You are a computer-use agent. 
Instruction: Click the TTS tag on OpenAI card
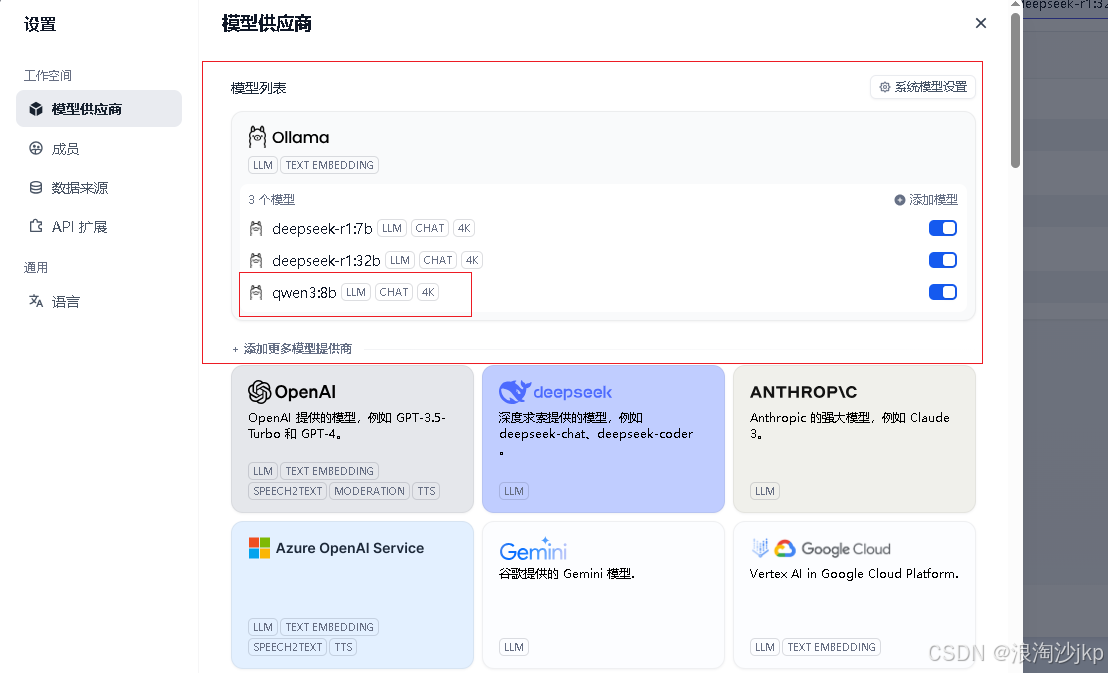[x=426, y=491]
